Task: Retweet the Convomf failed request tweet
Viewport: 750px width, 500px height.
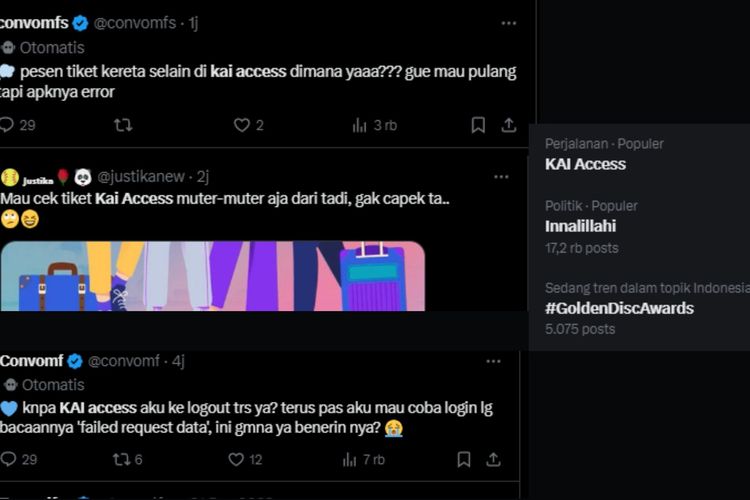Action: (x=123, y=459)
